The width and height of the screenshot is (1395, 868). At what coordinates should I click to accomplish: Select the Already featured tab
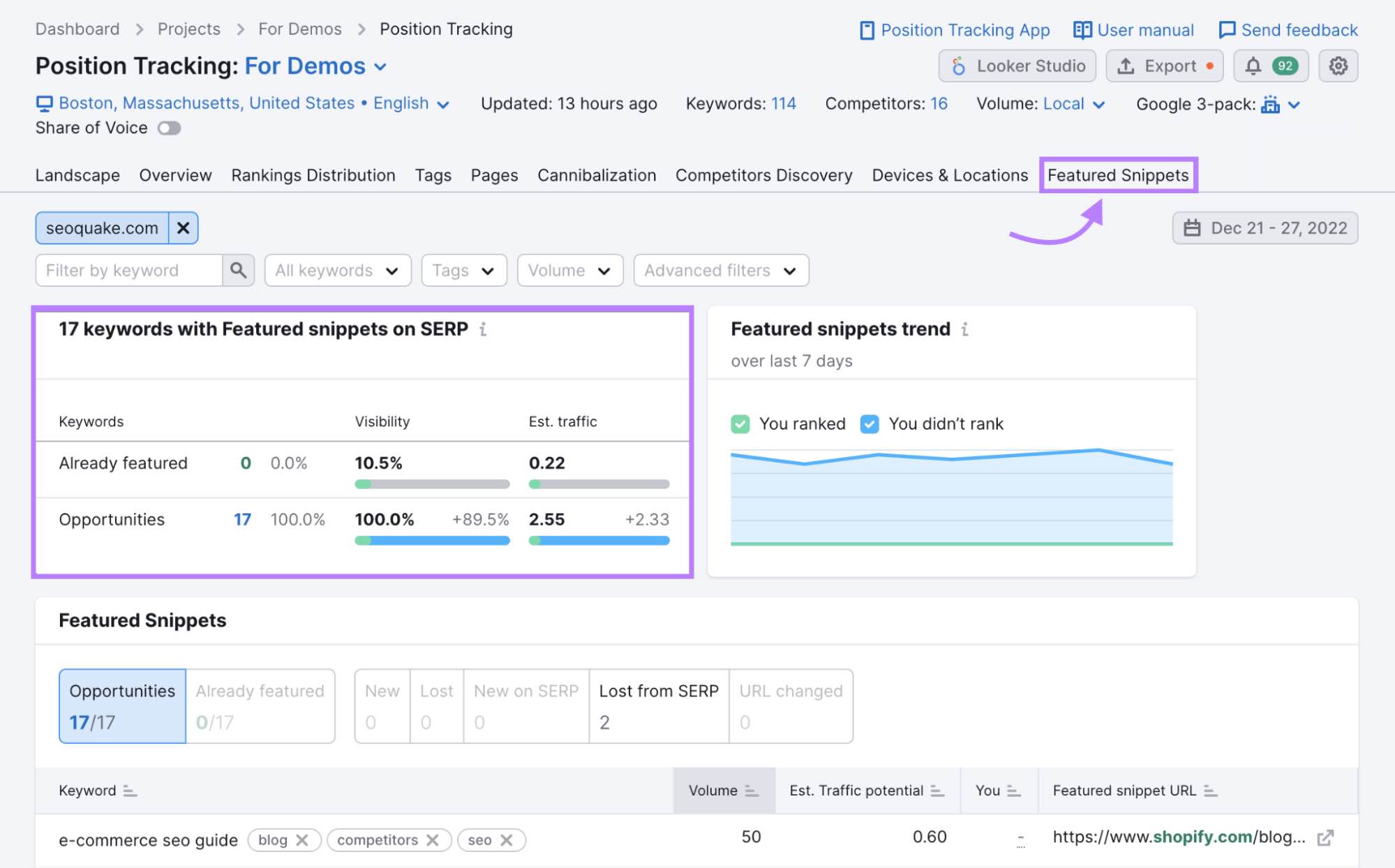tap(260, 705)
